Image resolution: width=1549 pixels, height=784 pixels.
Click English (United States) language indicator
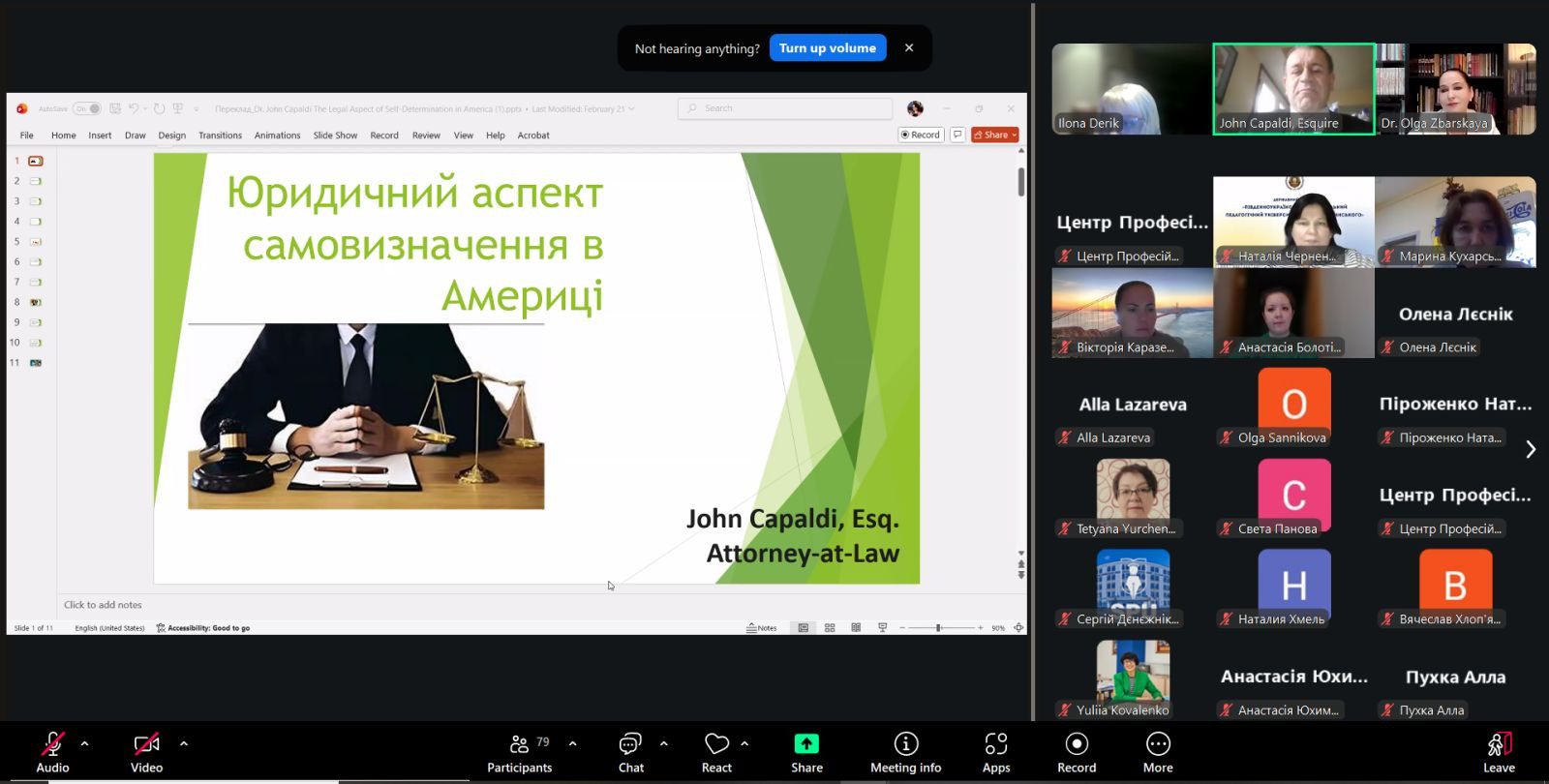click(x=110, y=628)
